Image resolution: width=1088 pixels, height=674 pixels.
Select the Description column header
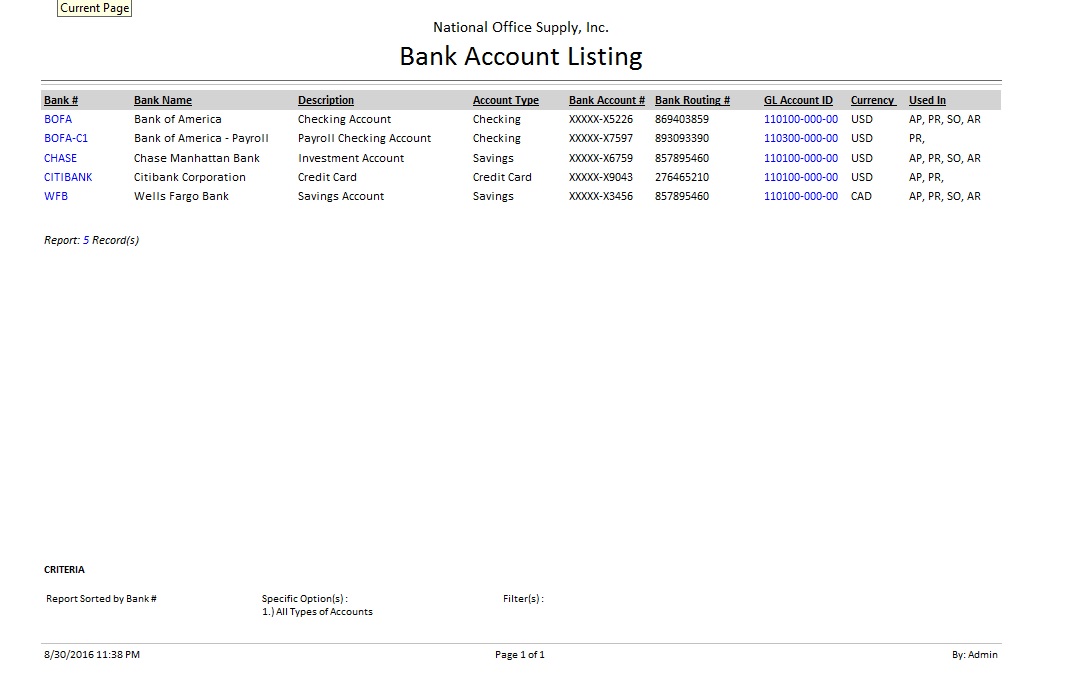coord(326,100)
